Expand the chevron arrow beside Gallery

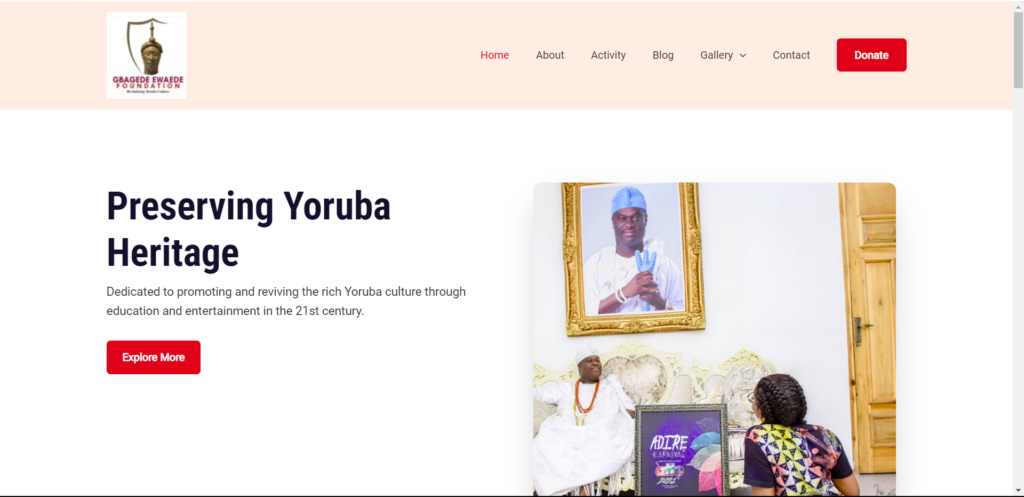[743, 56]
